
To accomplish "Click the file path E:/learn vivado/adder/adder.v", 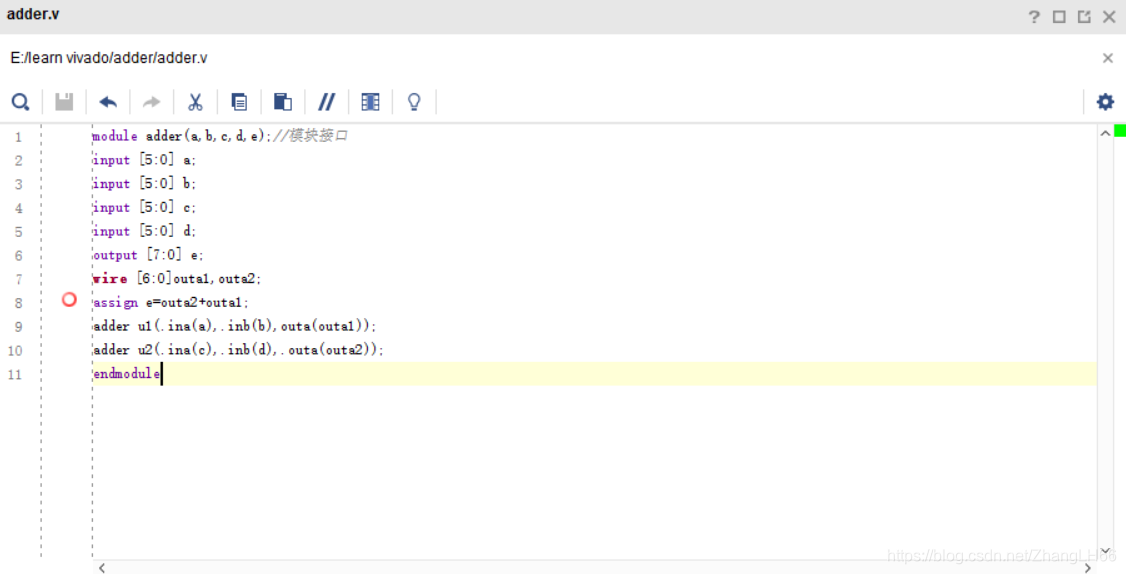I will click(108, 58).
